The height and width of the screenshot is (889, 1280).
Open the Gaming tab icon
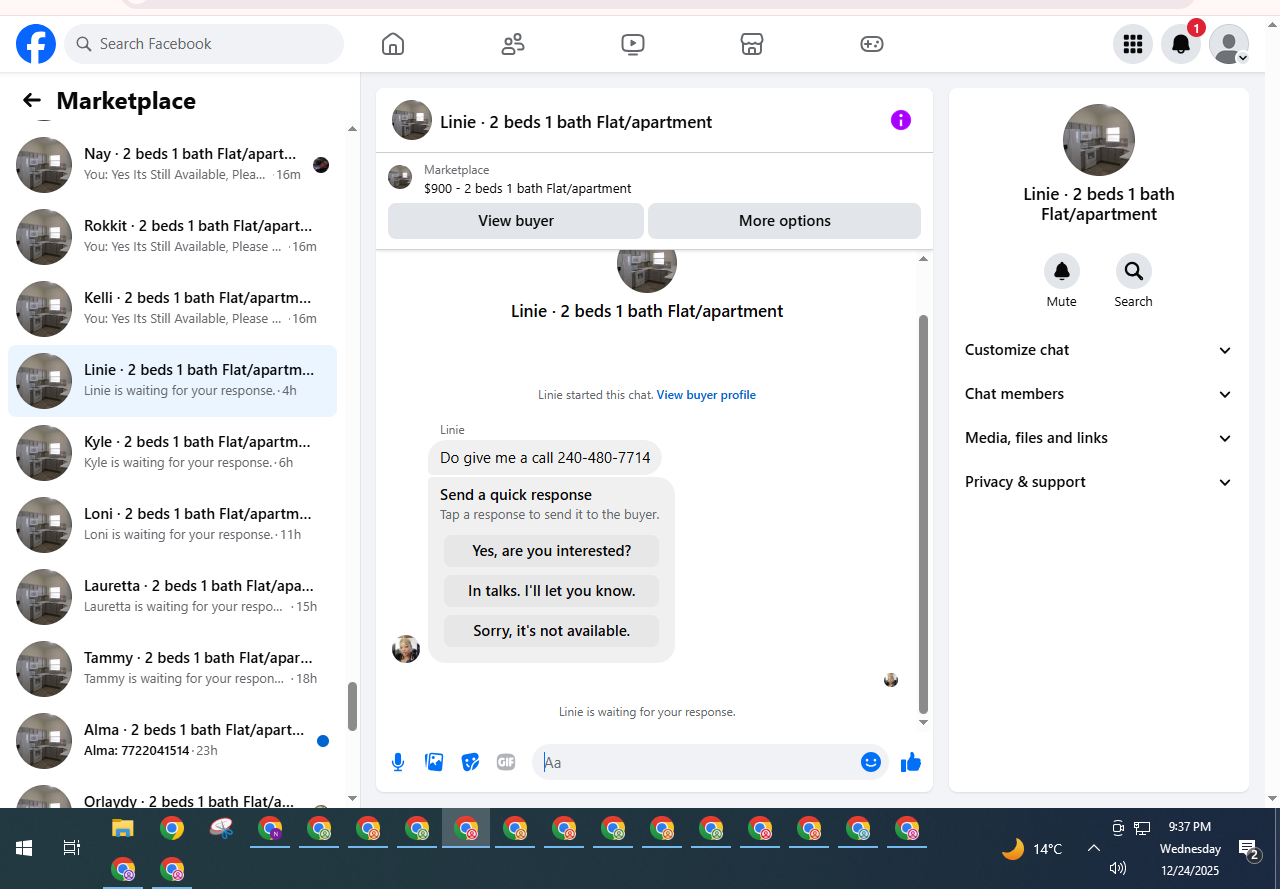872,44
